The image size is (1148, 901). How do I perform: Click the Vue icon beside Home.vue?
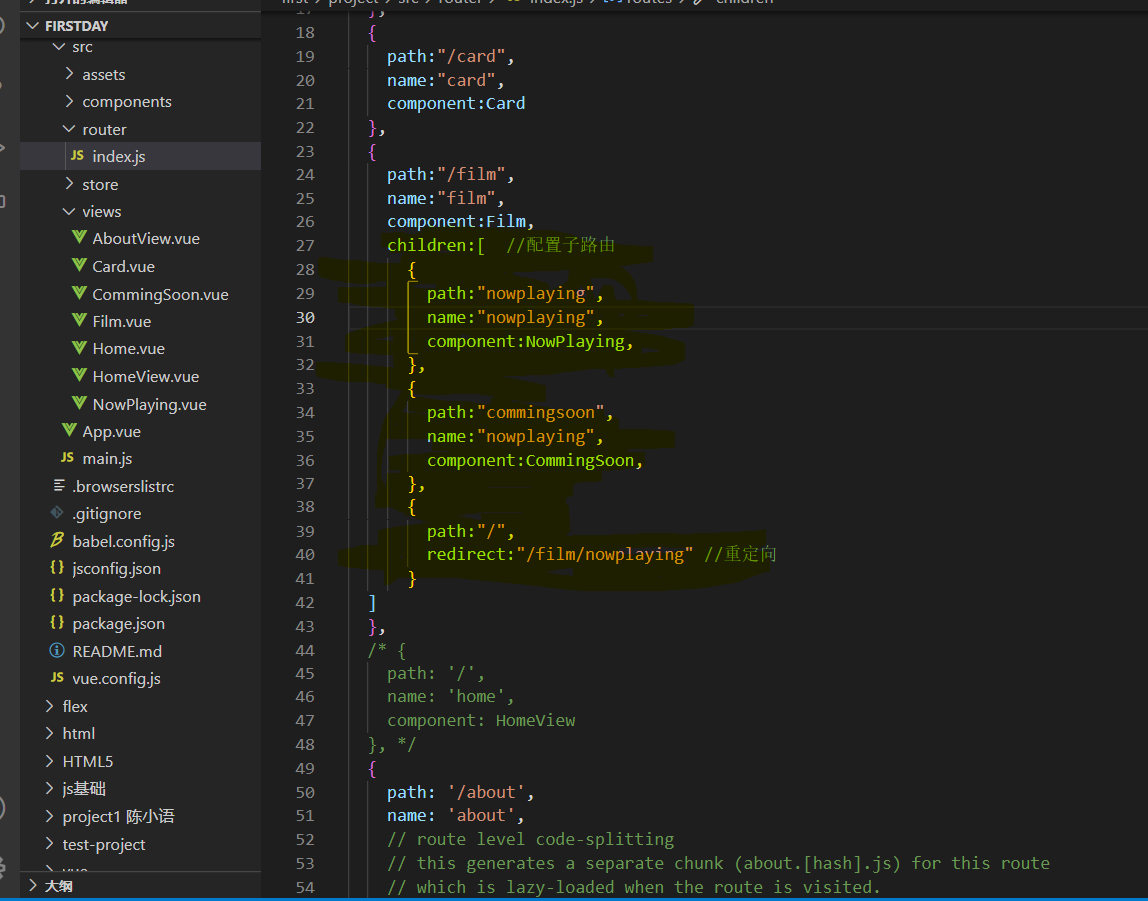(x=79, y=347)
